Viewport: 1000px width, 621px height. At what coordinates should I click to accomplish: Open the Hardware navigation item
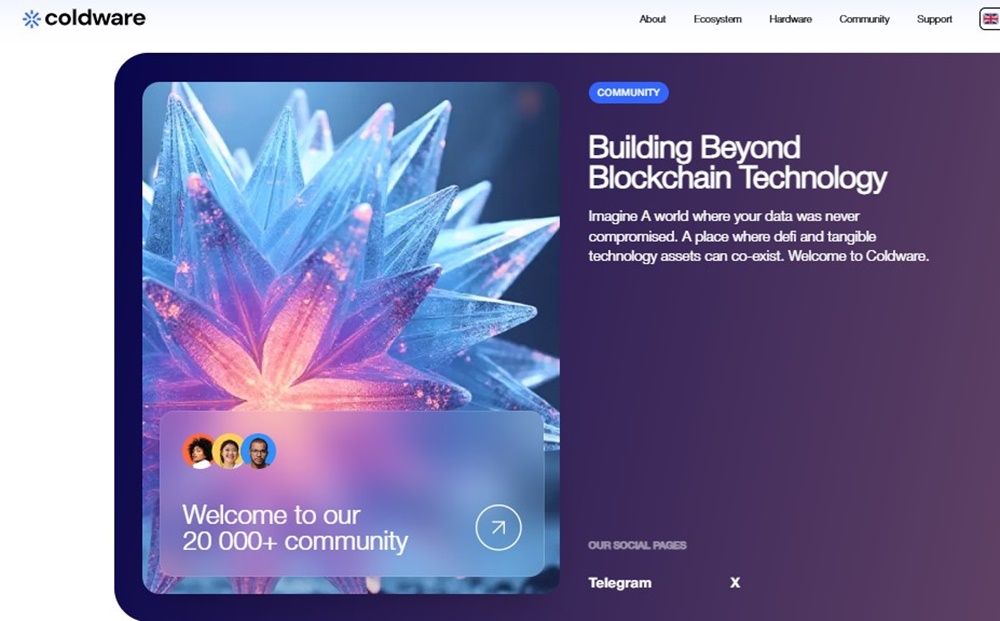coord(790,19)
